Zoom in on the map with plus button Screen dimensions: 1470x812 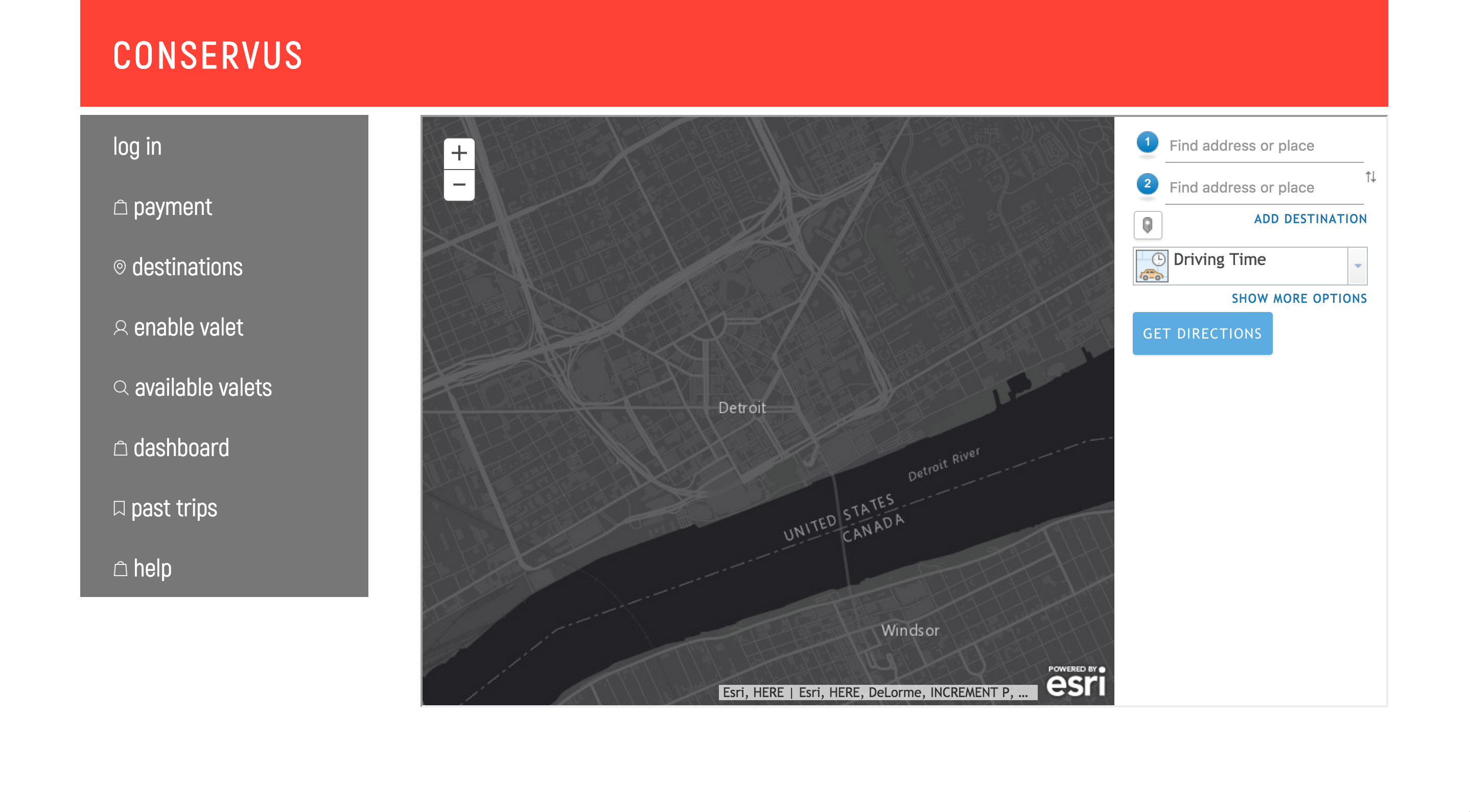point(459,153)
